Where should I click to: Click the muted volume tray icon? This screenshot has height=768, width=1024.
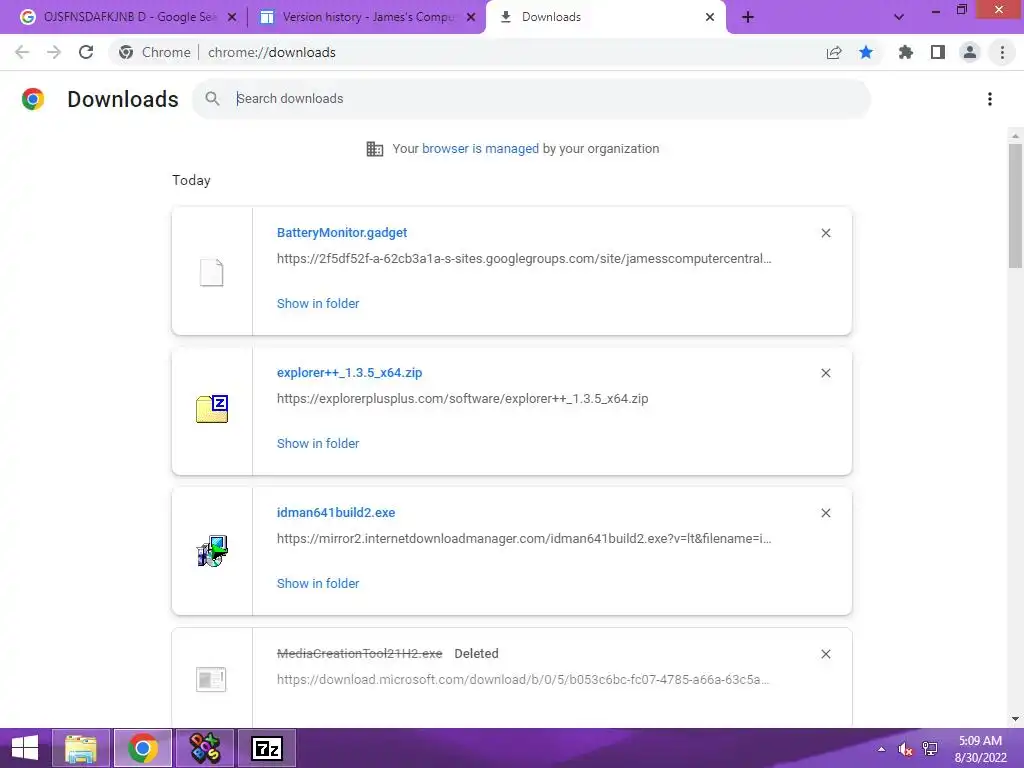(x=905, y=749)
